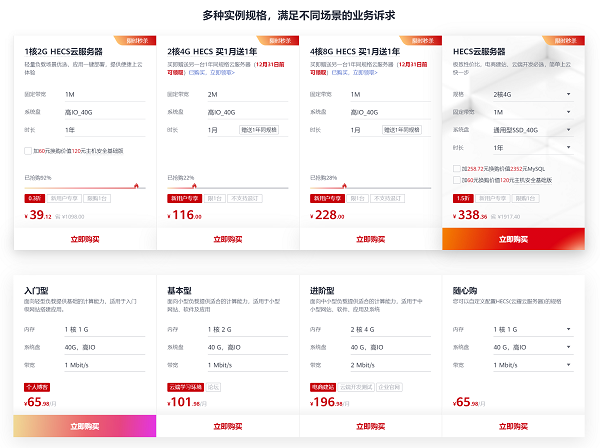Click 立即购买 under the 随心购 plan
Viewport: 600px width, 448px height.
pos(513,426)
